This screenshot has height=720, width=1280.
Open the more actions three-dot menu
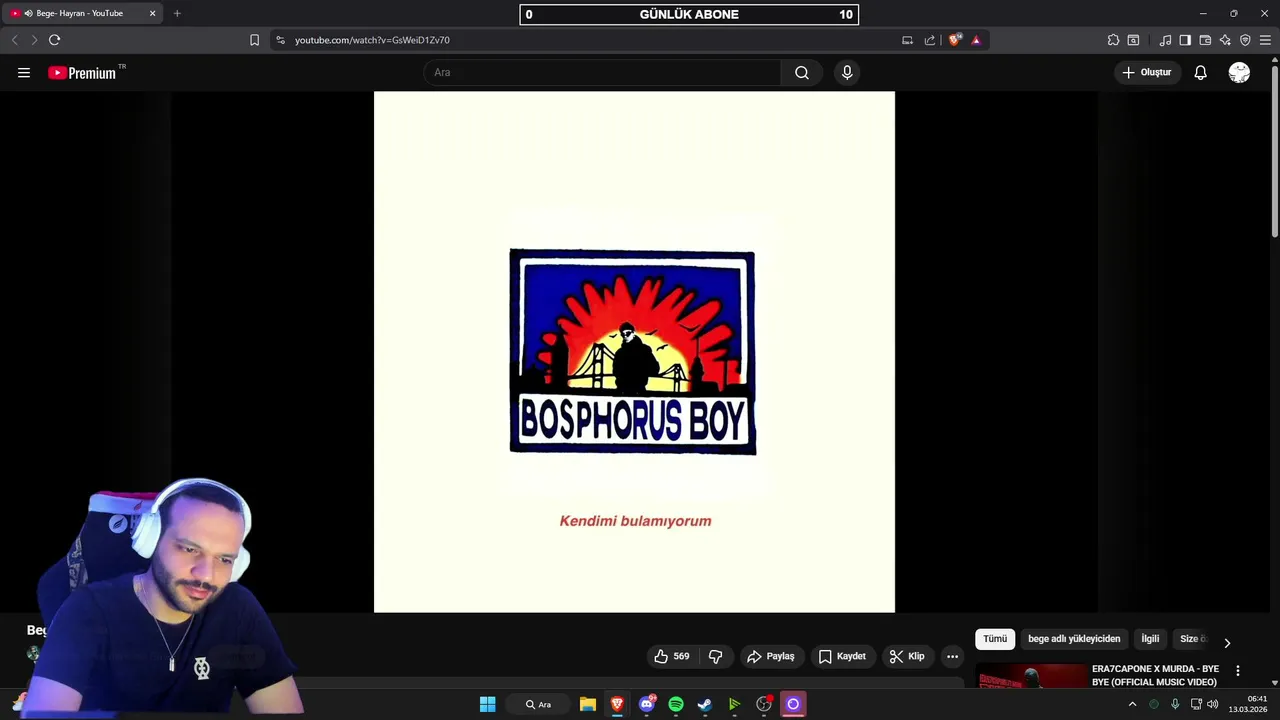tap(952, 656)
